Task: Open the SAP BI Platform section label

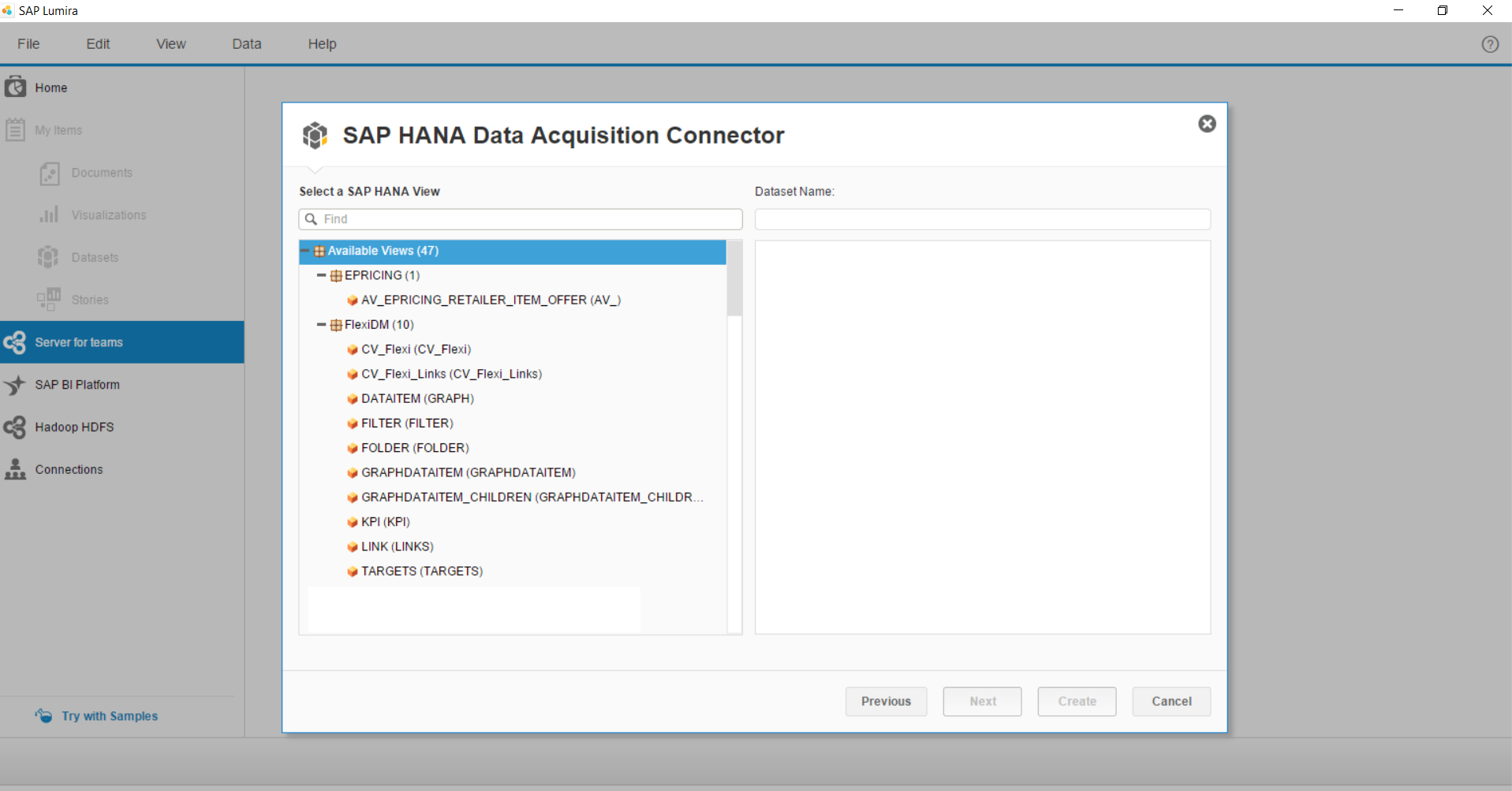Action: point(77,385)
